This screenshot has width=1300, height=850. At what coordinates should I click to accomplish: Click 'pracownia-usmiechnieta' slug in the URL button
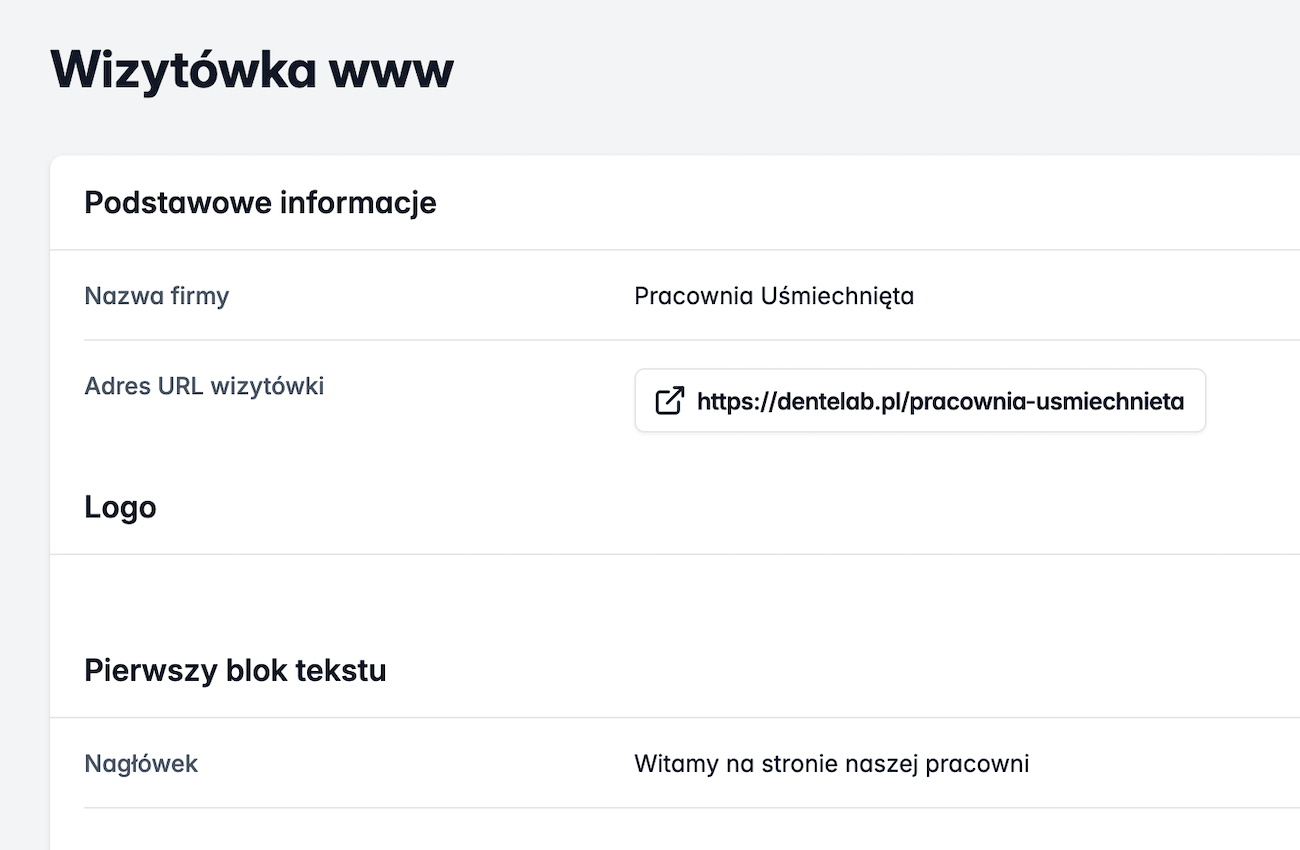click(x=1047, y=401)
